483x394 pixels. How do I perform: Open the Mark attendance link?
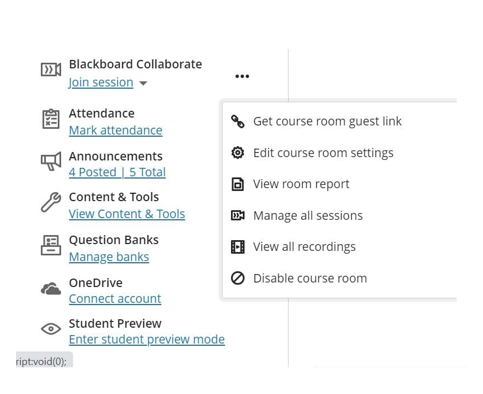point(116,130)
